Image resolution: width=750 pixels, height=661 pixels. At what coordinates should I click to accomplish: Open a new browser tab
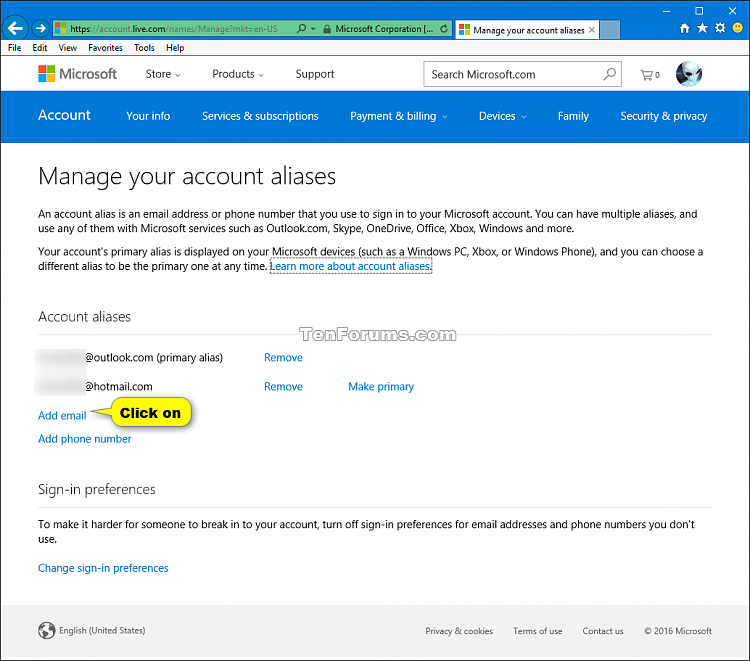tap(610, 29)
